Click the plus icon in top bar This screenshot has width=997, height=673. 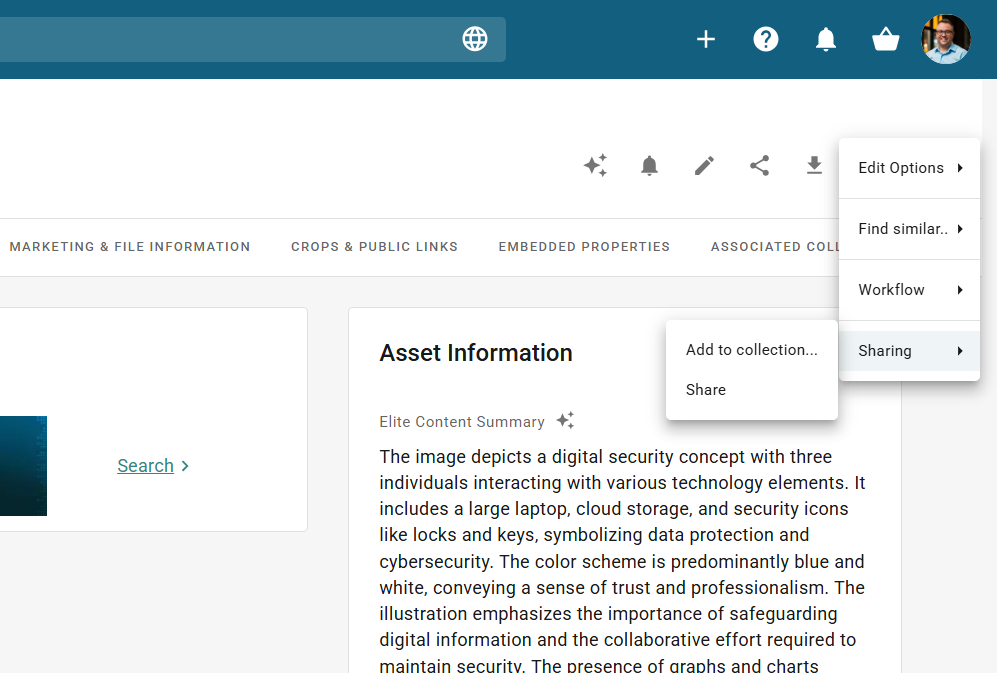pos(706,39)
